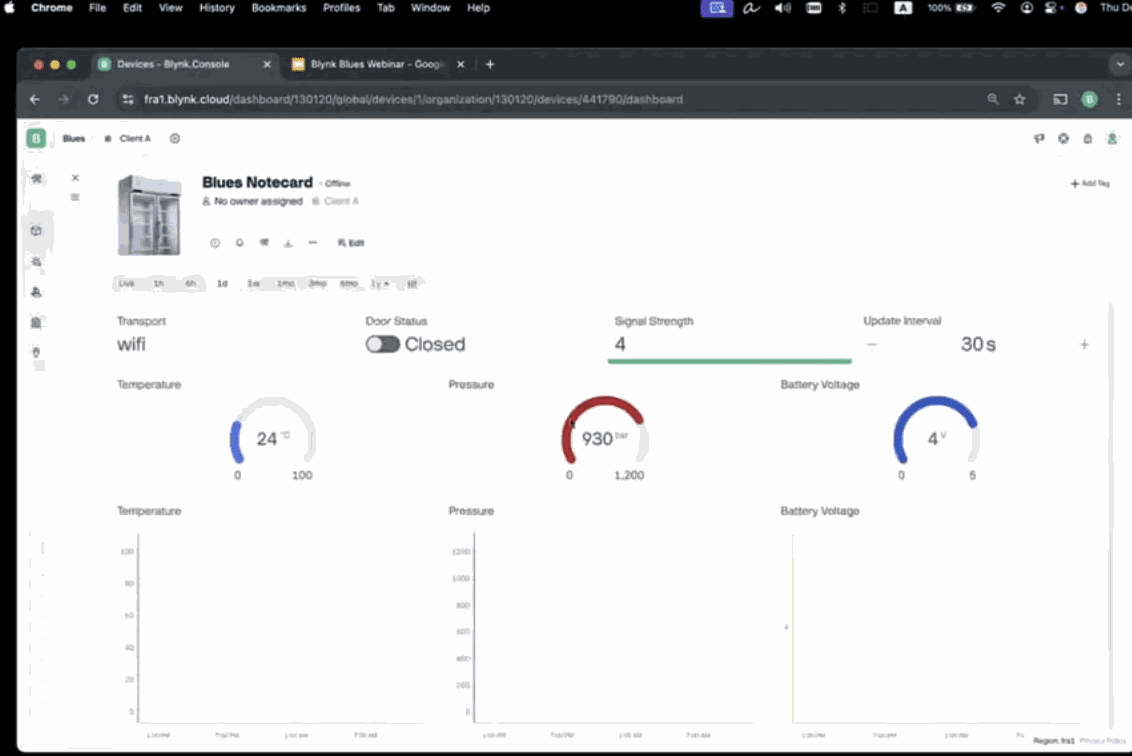Close the device view with X icon
This screenshot has width=1132, height=756.
[x=75, y=178]
